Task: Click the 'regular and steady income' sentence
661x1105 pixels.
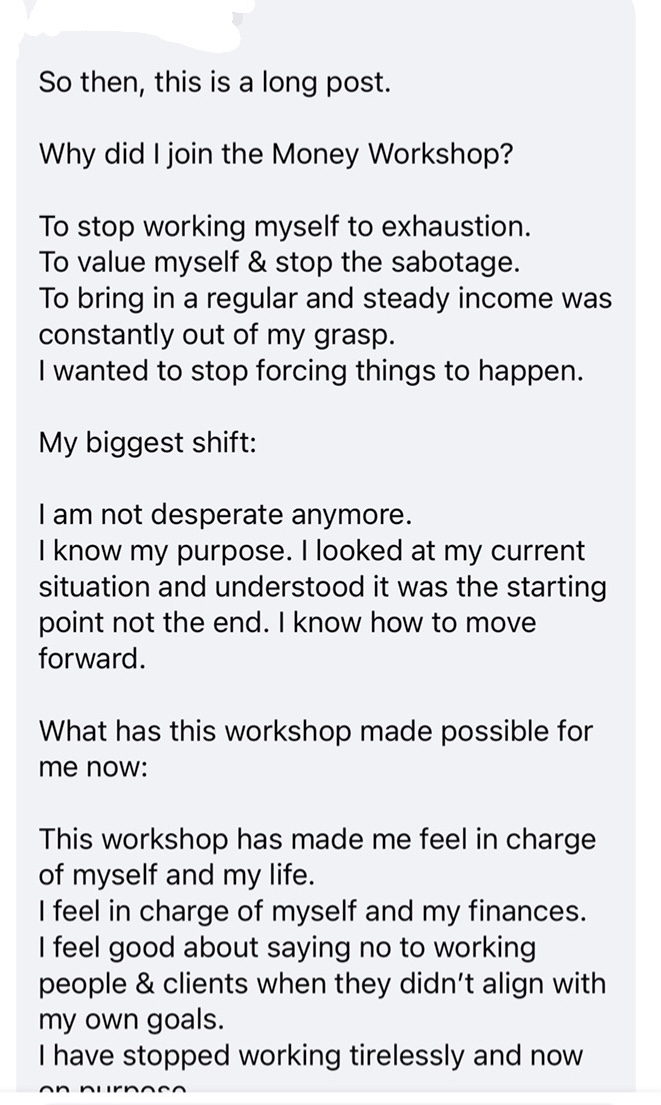Action: (x=325, y=299)
